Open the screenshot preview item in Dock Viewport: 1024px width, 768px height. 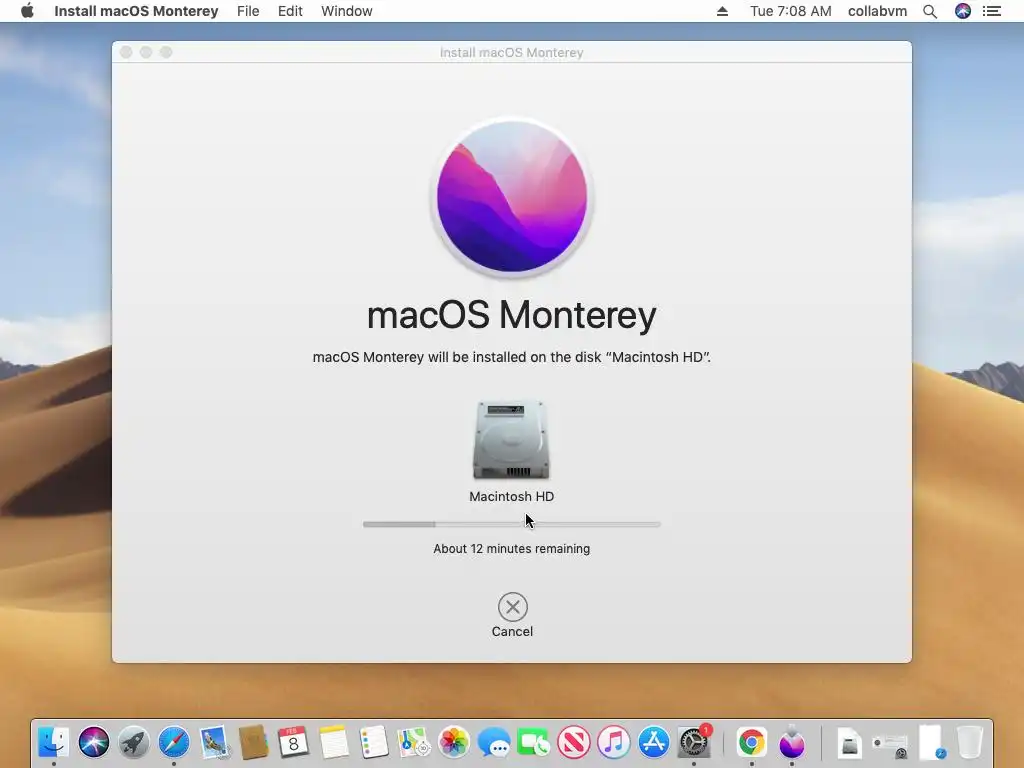[890, 744]
